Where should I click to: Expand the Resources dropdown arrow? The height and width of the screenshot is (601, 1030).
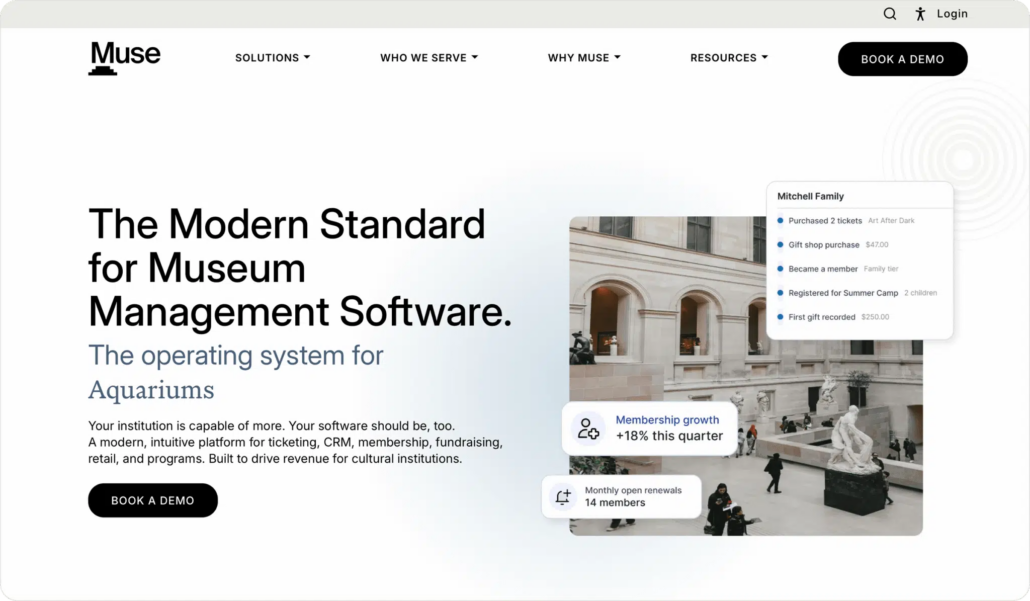click(x=765, y=58)
